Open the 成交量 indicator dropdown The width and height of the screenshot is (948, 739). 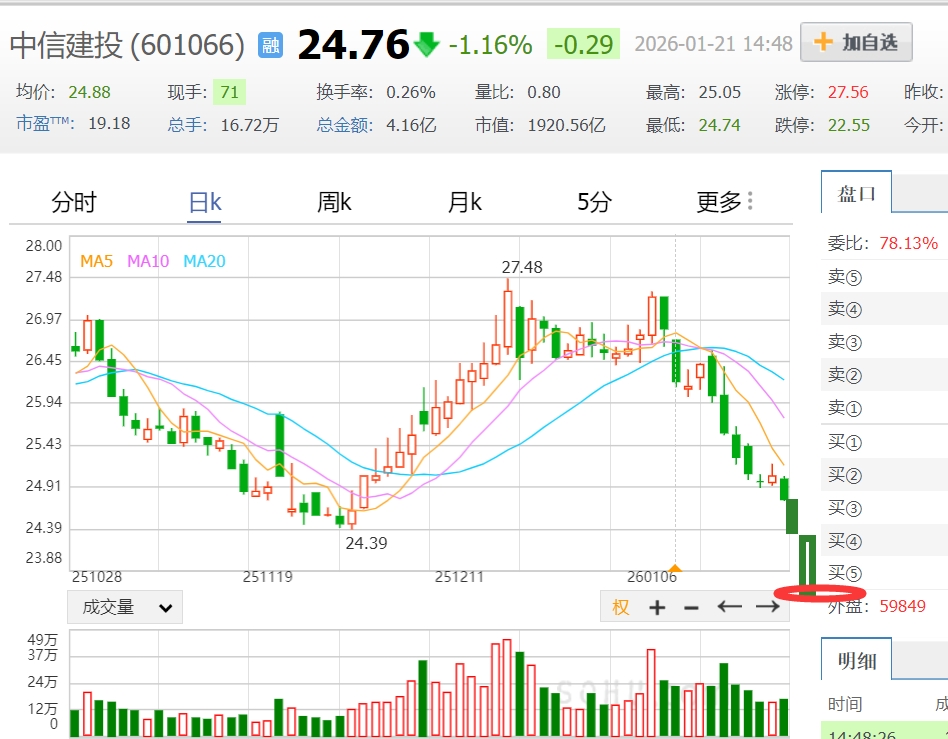point(125,607)
